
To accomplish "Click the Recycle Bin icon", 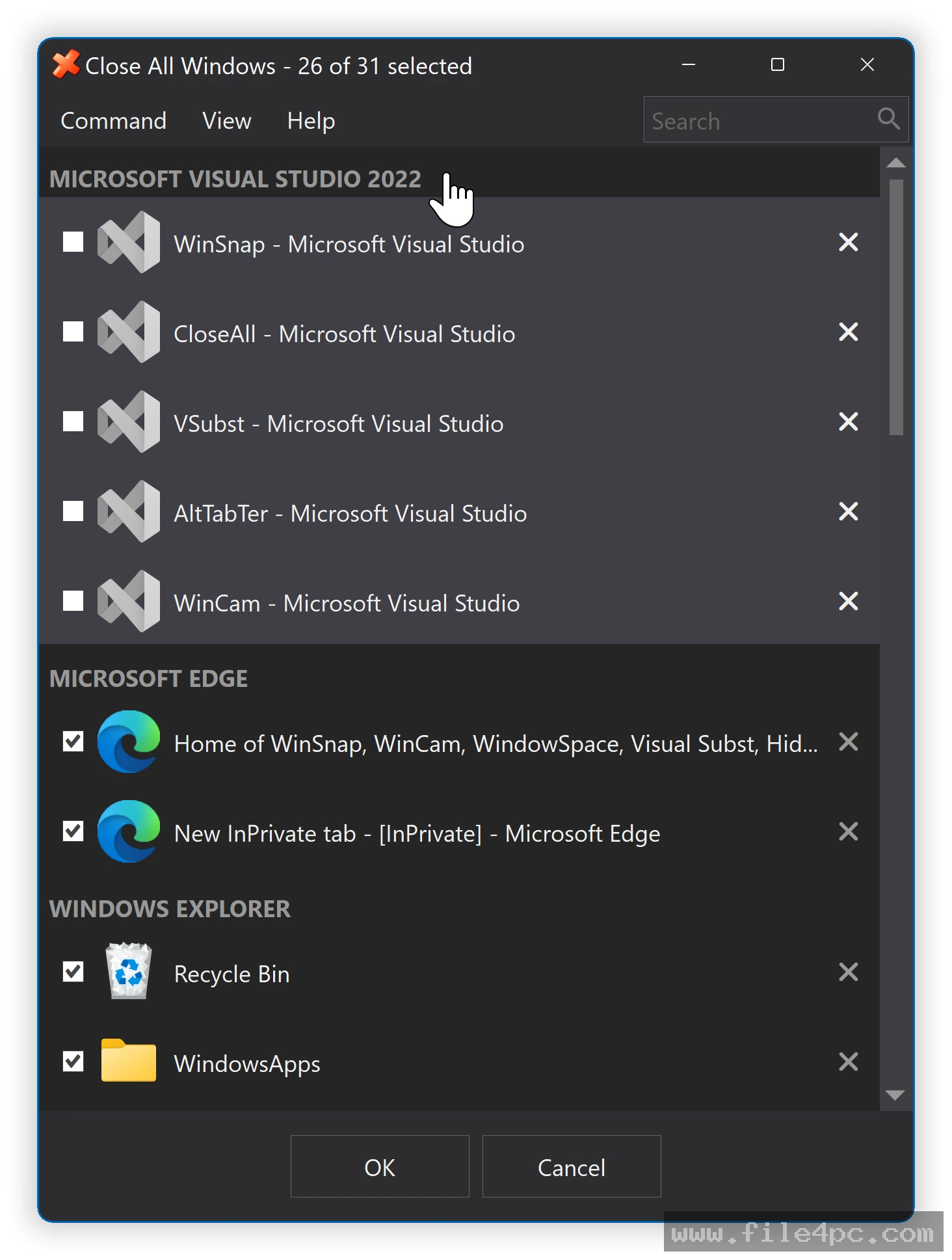I will tap(129, 971).
